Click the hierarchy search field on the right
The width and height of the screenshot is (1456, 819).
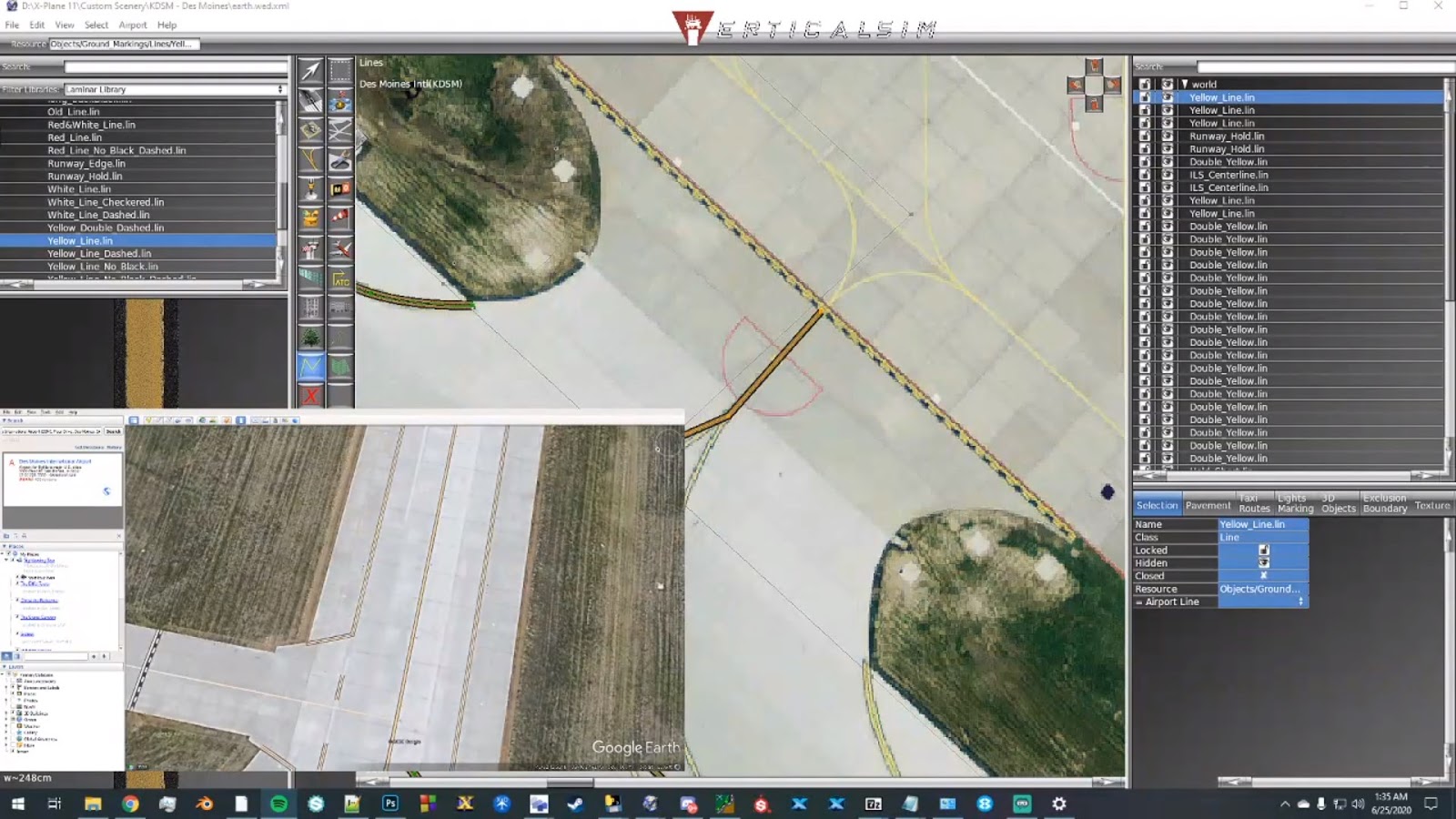1325,67
